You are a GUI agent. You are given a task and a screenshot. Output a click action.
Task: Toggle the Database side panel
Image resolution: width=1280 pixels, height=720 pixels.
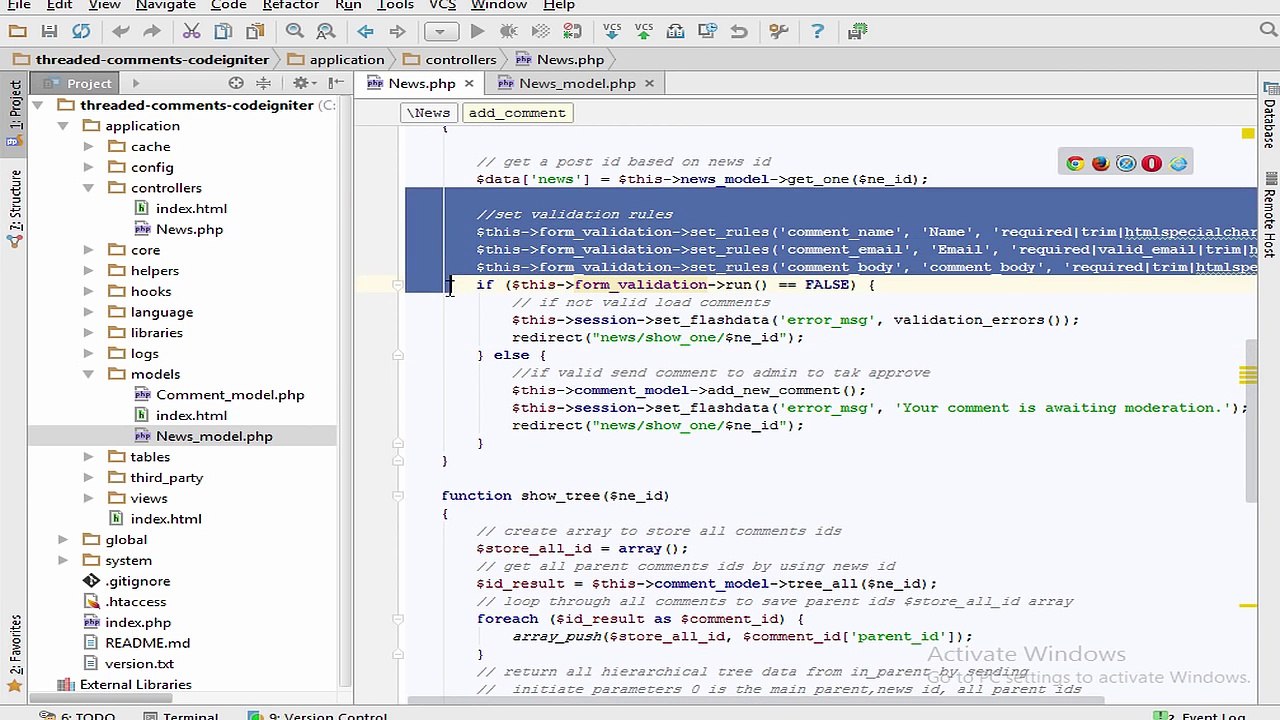click(x=1269, y=125)
